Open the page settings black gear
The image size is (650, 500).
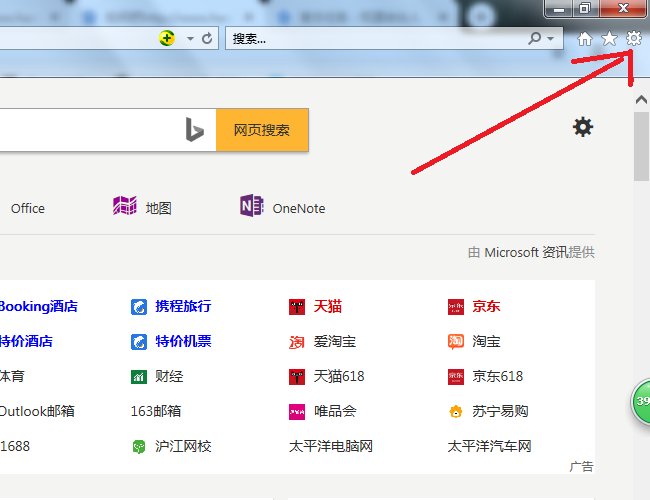click(x=583, y=127)
